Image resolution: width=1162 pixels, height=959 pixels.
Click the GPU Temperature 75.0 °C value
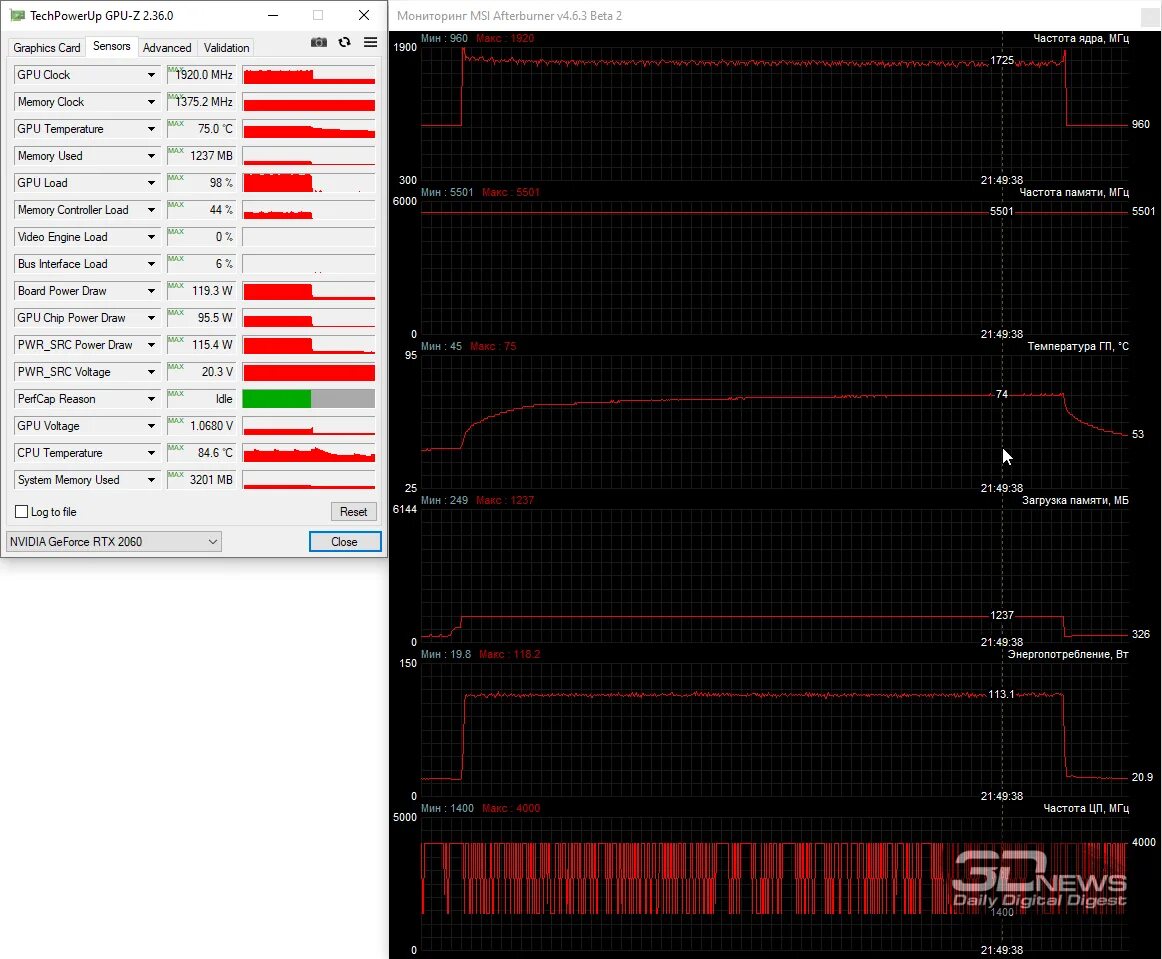tap(201, 129)
